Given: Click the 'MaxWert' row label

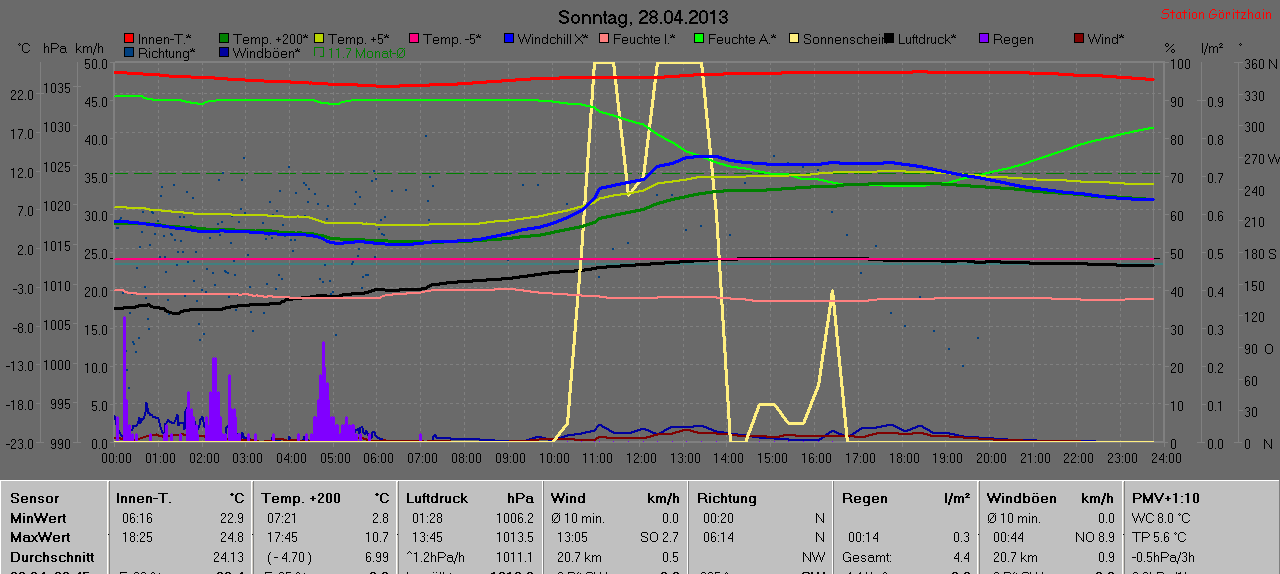Looking at the screenshot, I should point(41,537).
